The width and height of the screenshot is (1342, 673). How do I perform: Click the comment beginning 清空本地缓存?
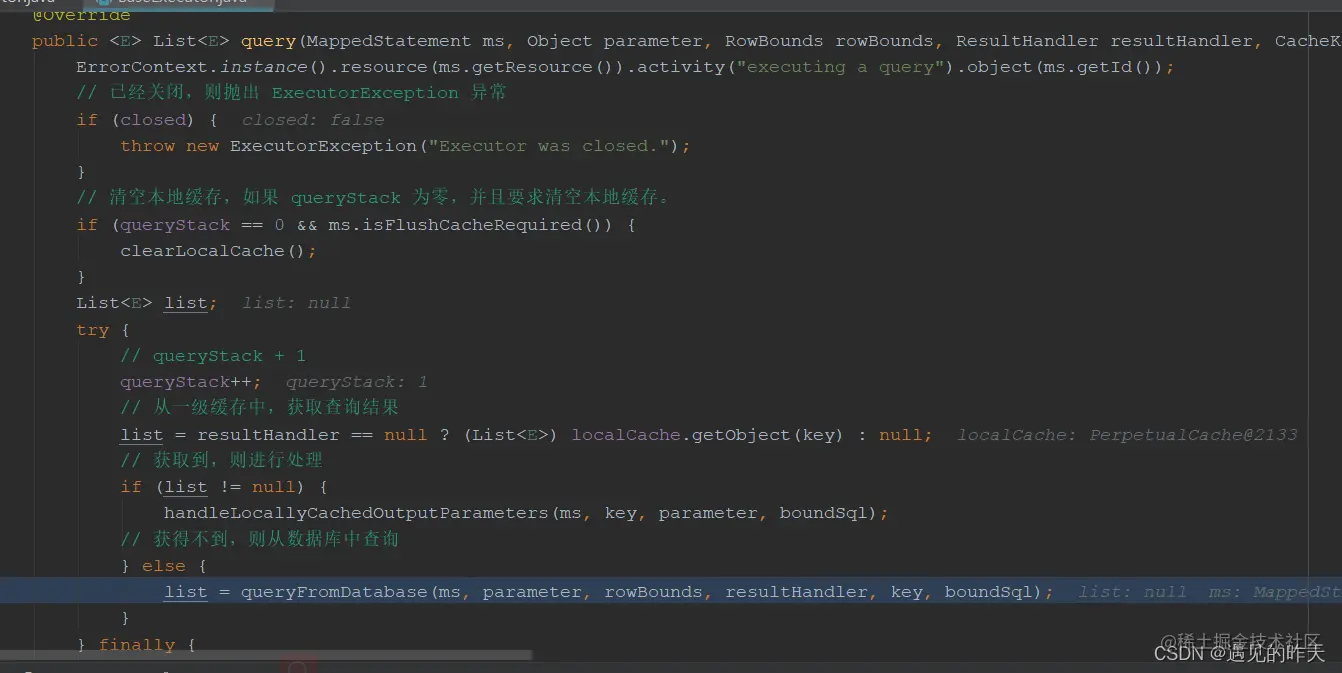point(373,198)
